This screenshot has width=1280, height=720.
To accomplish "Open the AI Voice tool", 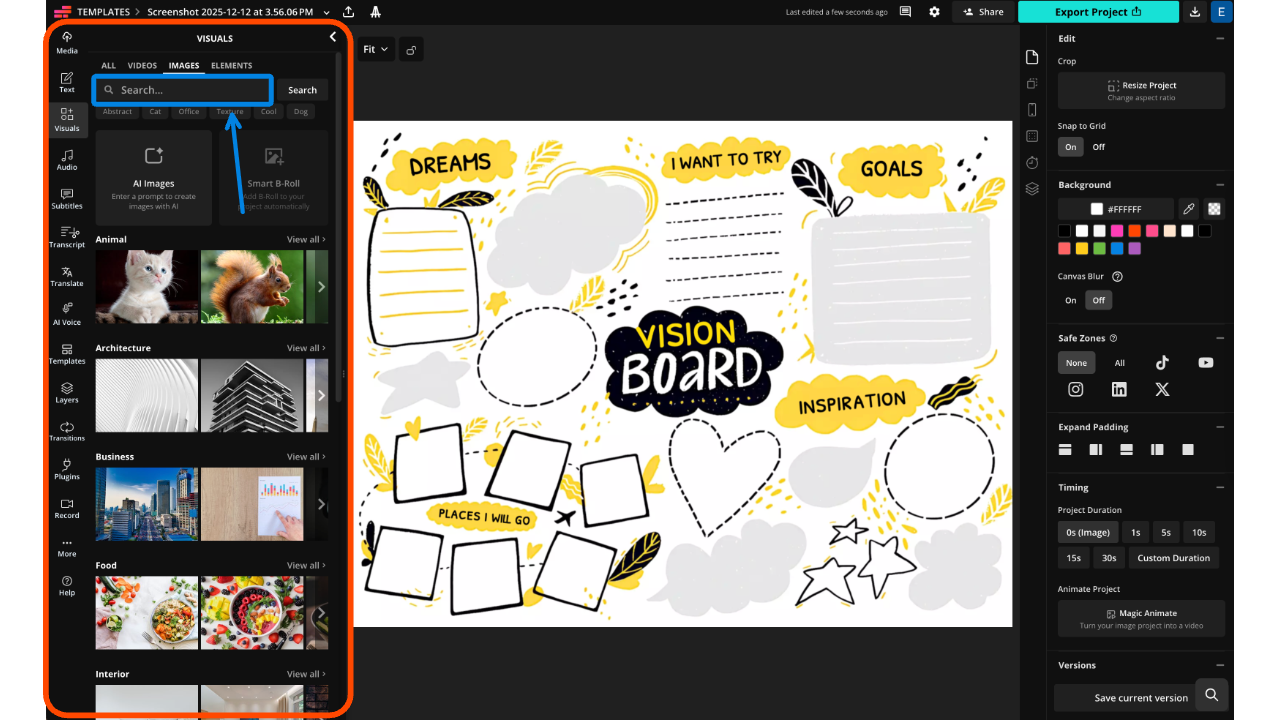I will (66, 316).
